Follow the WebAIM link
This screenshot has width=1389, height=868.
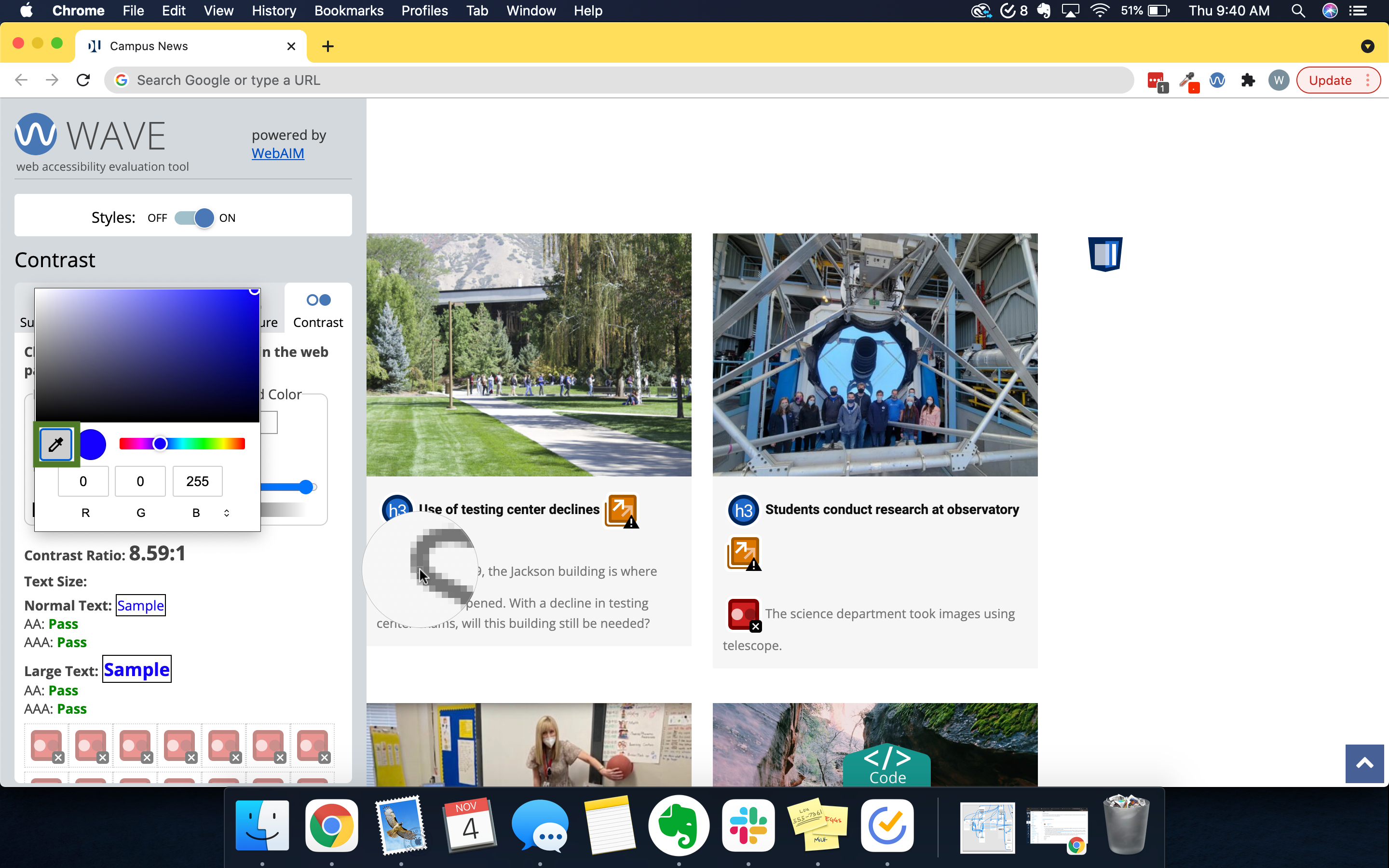point(278,153)
